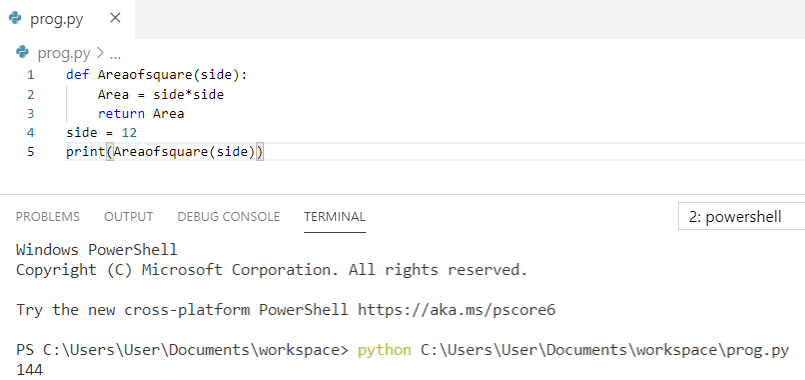
Task: Click the terminal prompt 'PS C:\Users\User\Documents\workspace>'
Action: pos(182,350)
